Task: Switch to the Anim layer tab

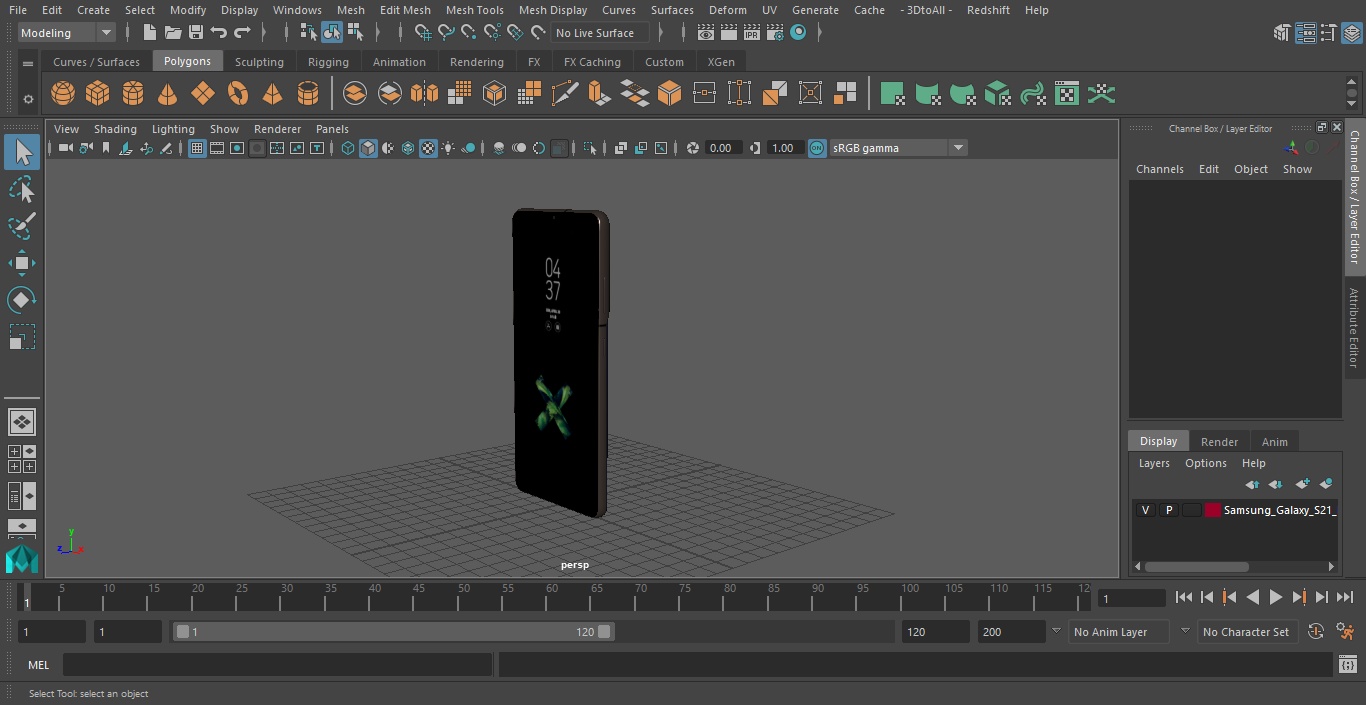Action: tap(1274, 442)
